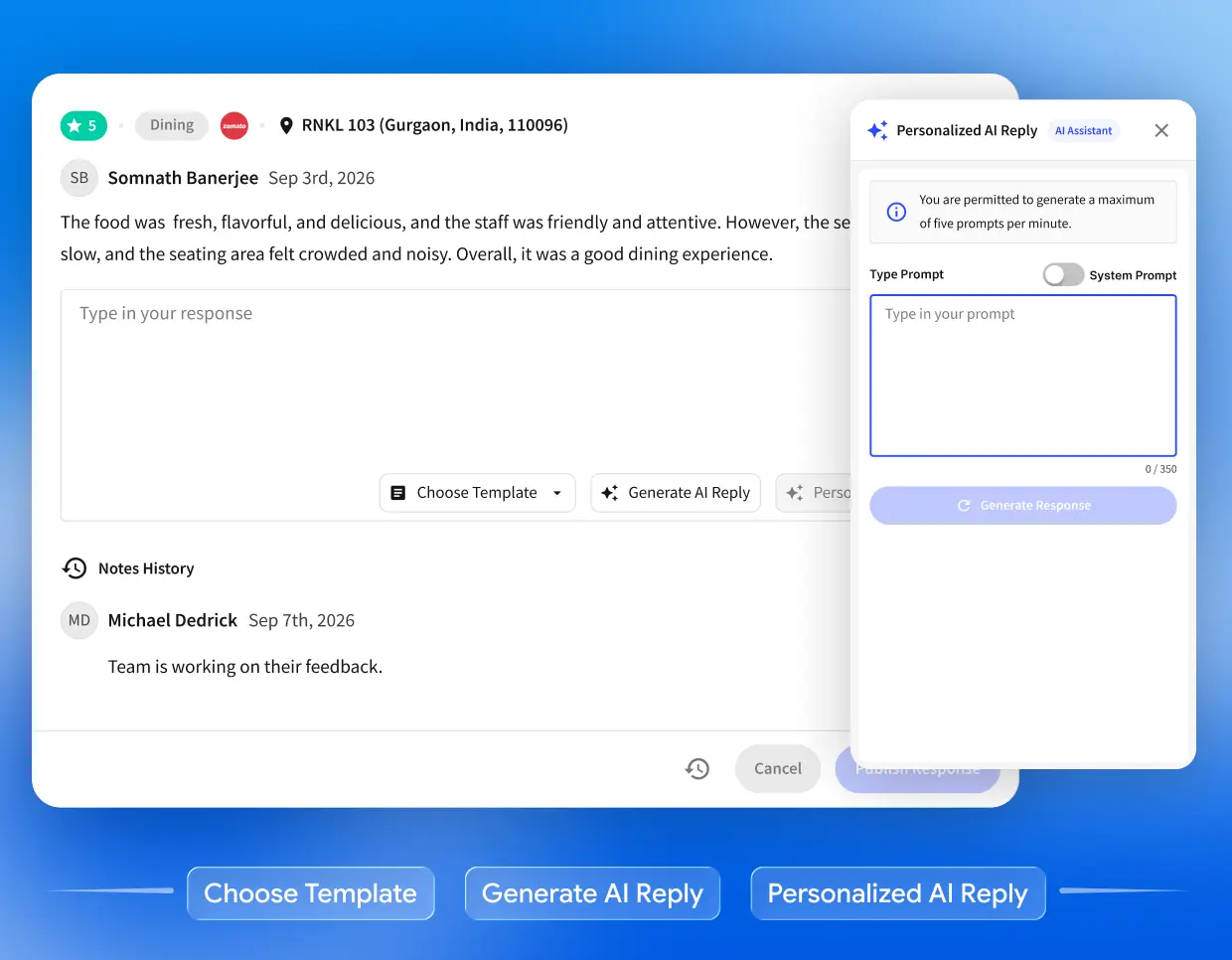Toggle the System Prompt switch
The height and width of the screenshot is (960, 1232).
(1063, 275)
